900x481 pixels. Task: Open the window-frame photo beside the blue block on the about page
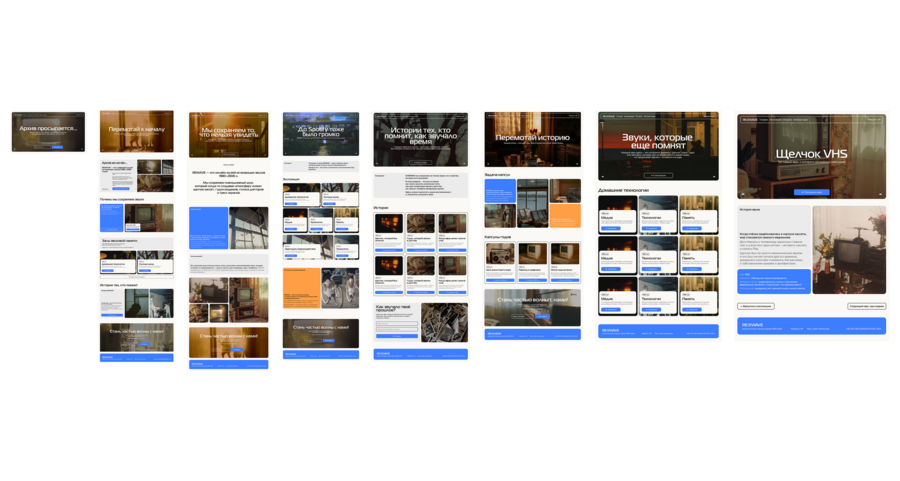pyautogui.click(x=249, y=228)
